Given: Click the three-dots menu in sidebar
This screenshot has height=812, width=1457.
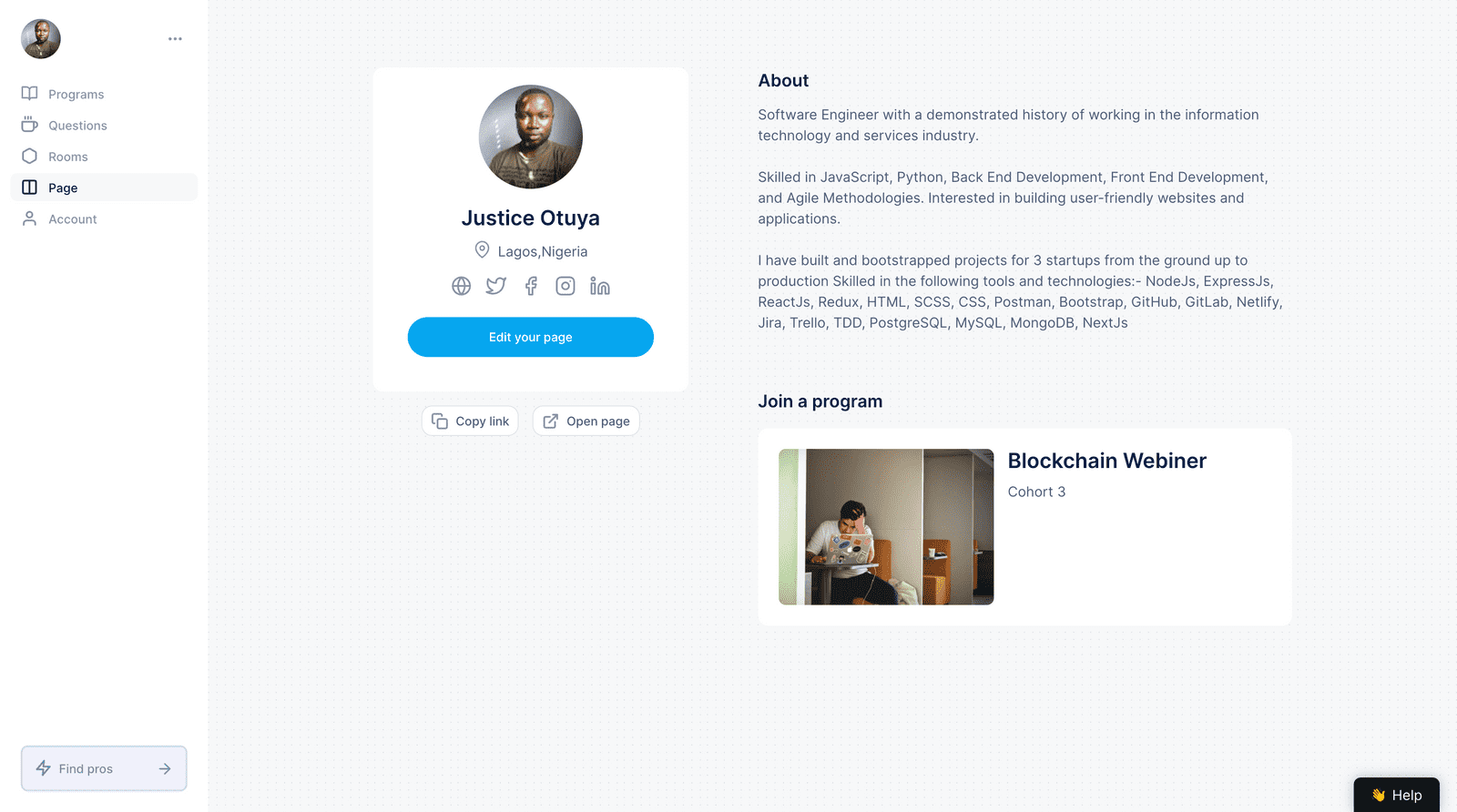Looking at the screenshot, I should 175,39.
